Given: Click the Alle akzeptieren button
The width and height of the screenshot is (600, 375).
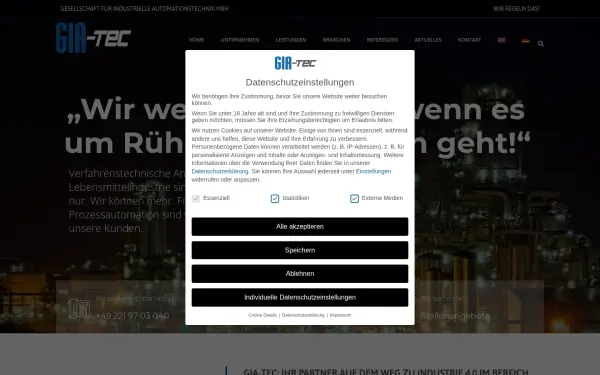Looking at the screenshot, I should click(300, 227).
